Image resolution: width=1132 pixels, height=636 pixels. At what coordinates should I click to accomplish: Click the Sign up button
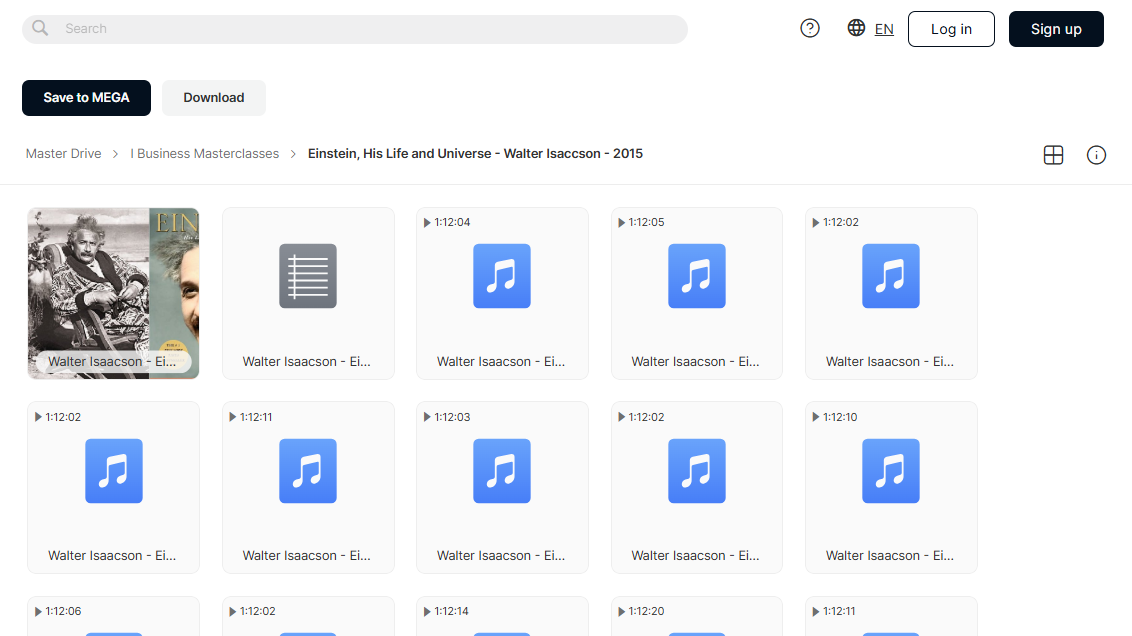tap(1055, 29)
